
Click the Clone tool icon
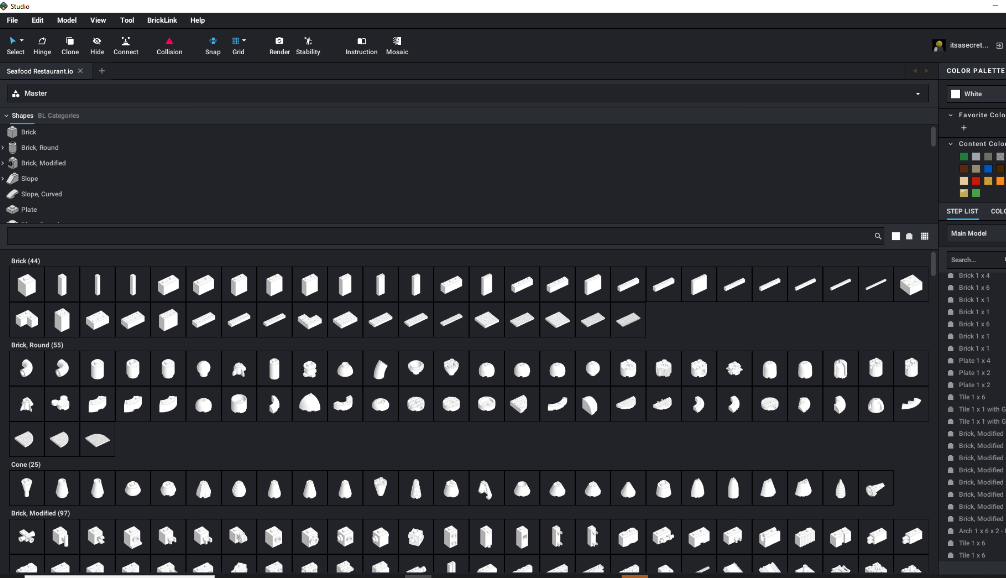[70, 45]
